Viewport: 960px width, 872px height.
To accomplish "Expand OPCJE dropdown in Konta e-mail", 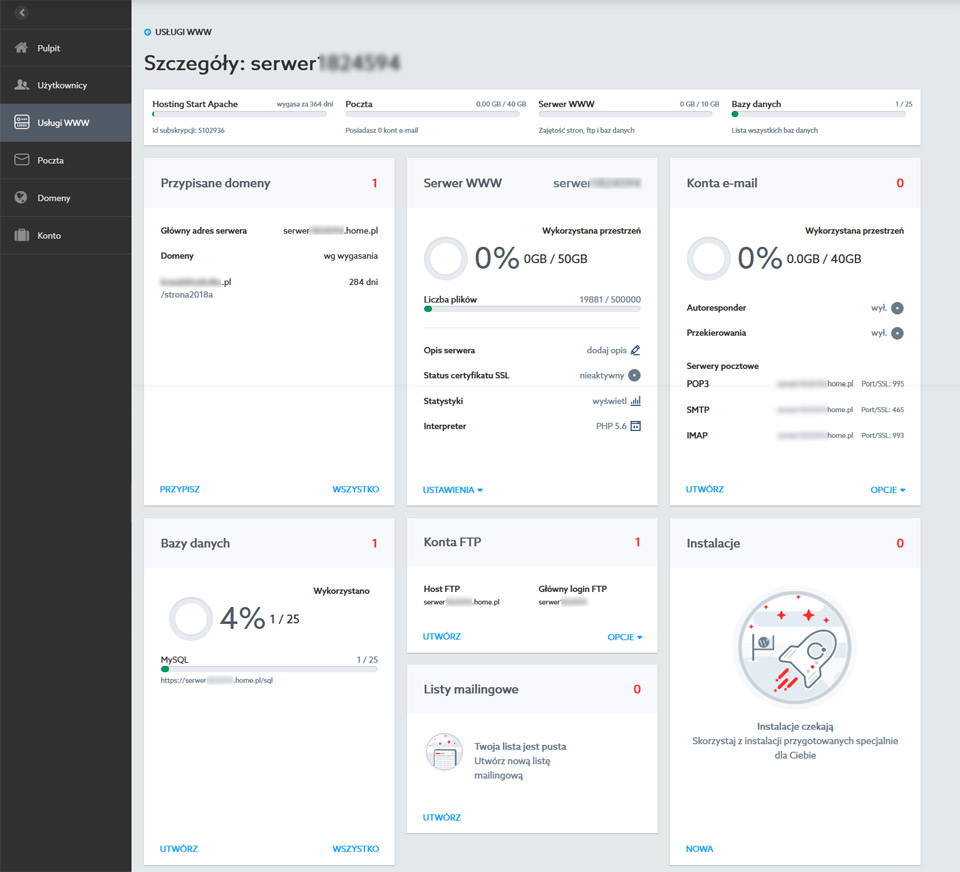I will click(x=888, y=490).
